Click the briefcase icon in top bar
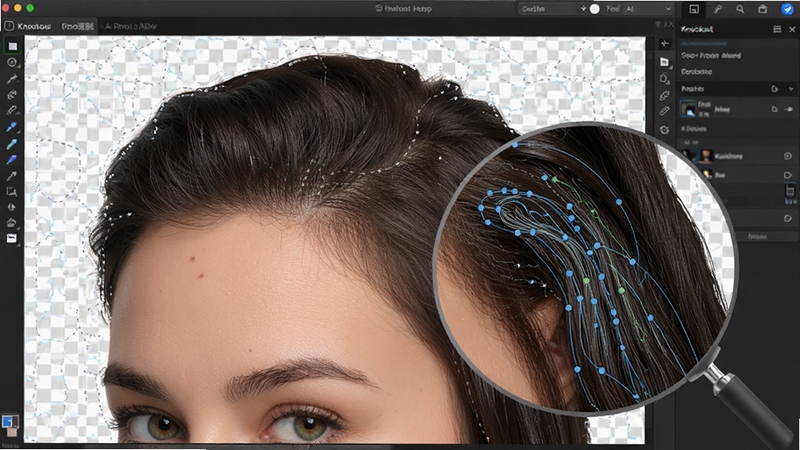This screenshot has width=800, height=450. [762, 9]
